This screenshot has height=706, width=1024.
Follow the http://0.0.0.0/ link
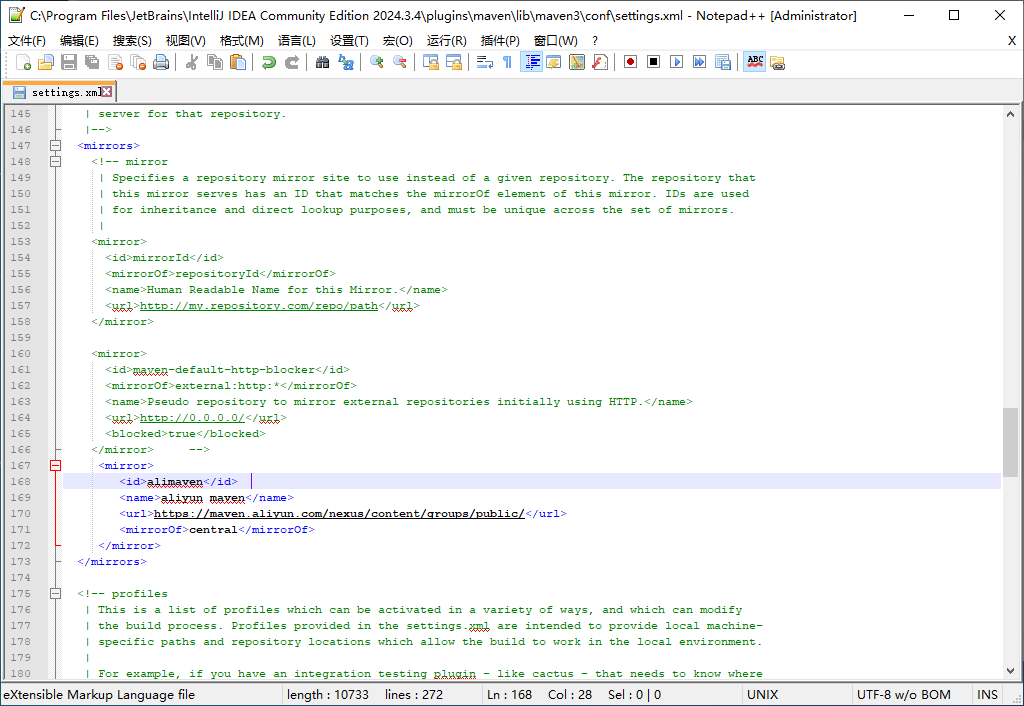point(192,418)
